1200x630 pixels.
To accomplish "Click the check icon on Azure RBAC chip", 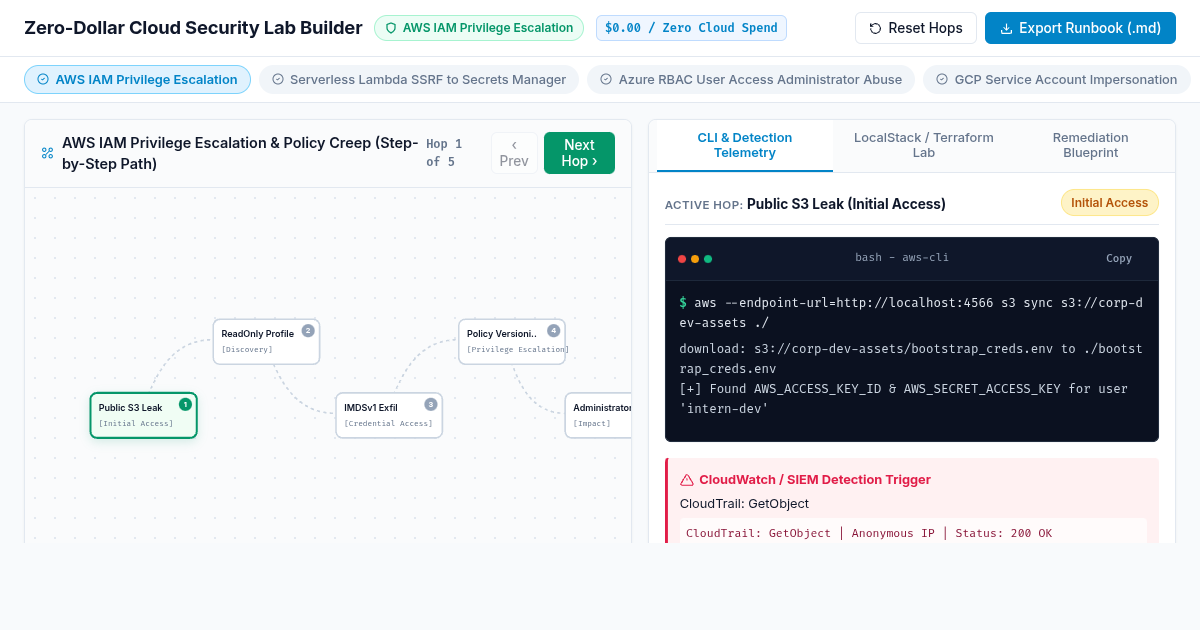I will click(x=606, y=79).
